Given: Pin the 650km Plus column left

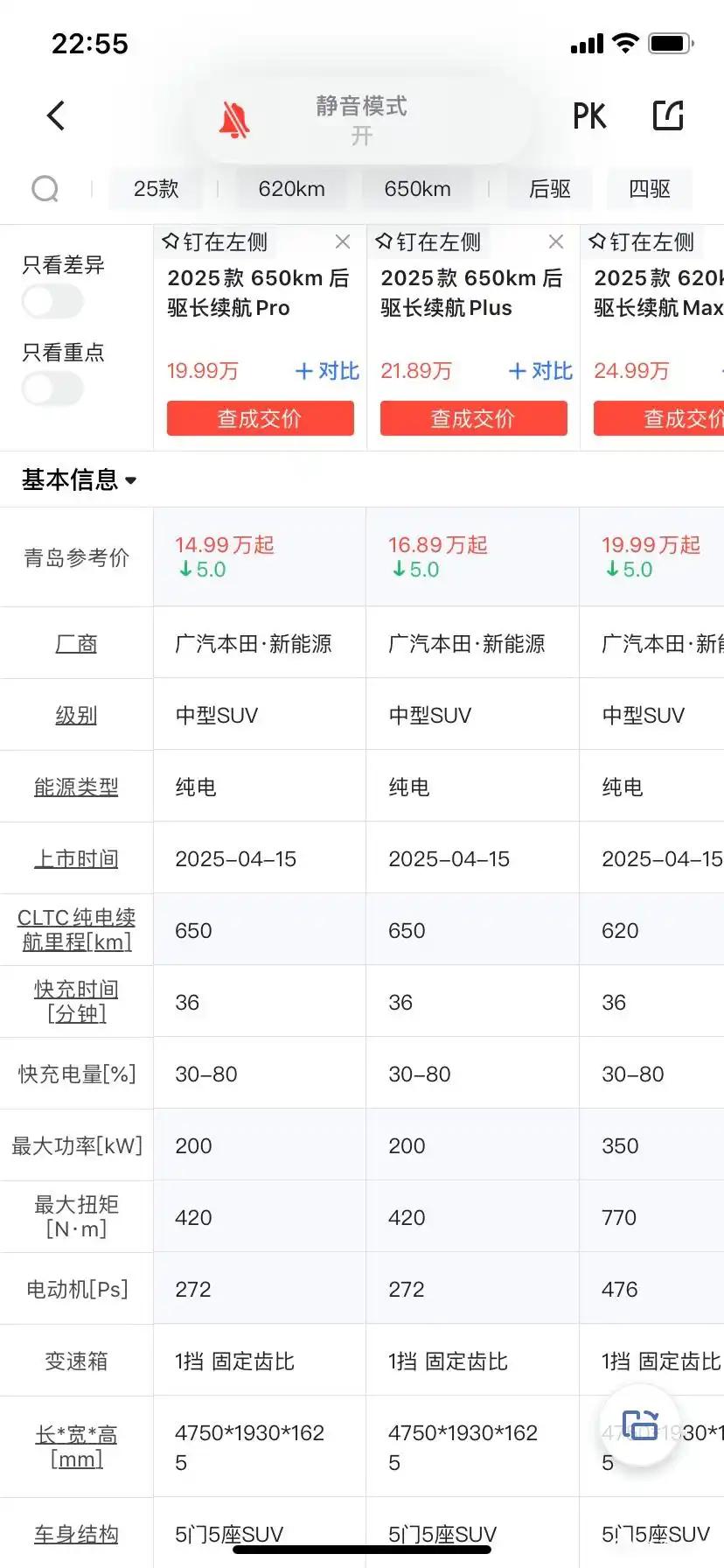Looking at the screenshot, I should click(x=428, y=242).
